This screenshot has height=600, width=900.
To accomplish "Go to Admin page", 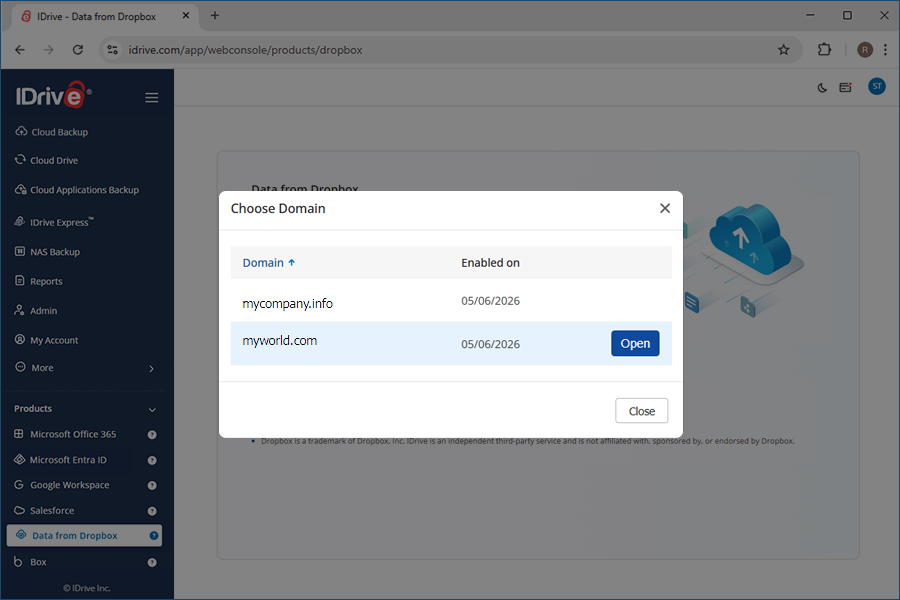I will coord(43,311).
